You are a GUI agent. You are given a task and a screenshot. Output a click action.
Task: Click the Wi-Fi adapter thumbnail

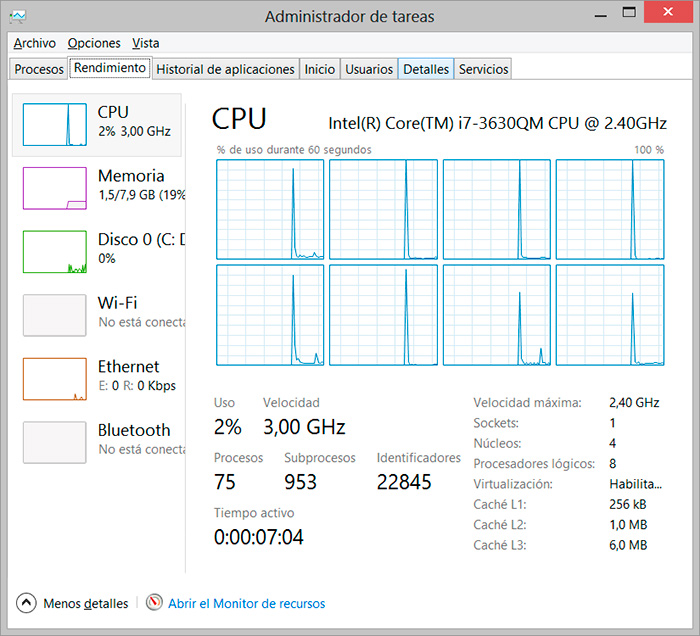pyautogui.click(x=55, y=314)
